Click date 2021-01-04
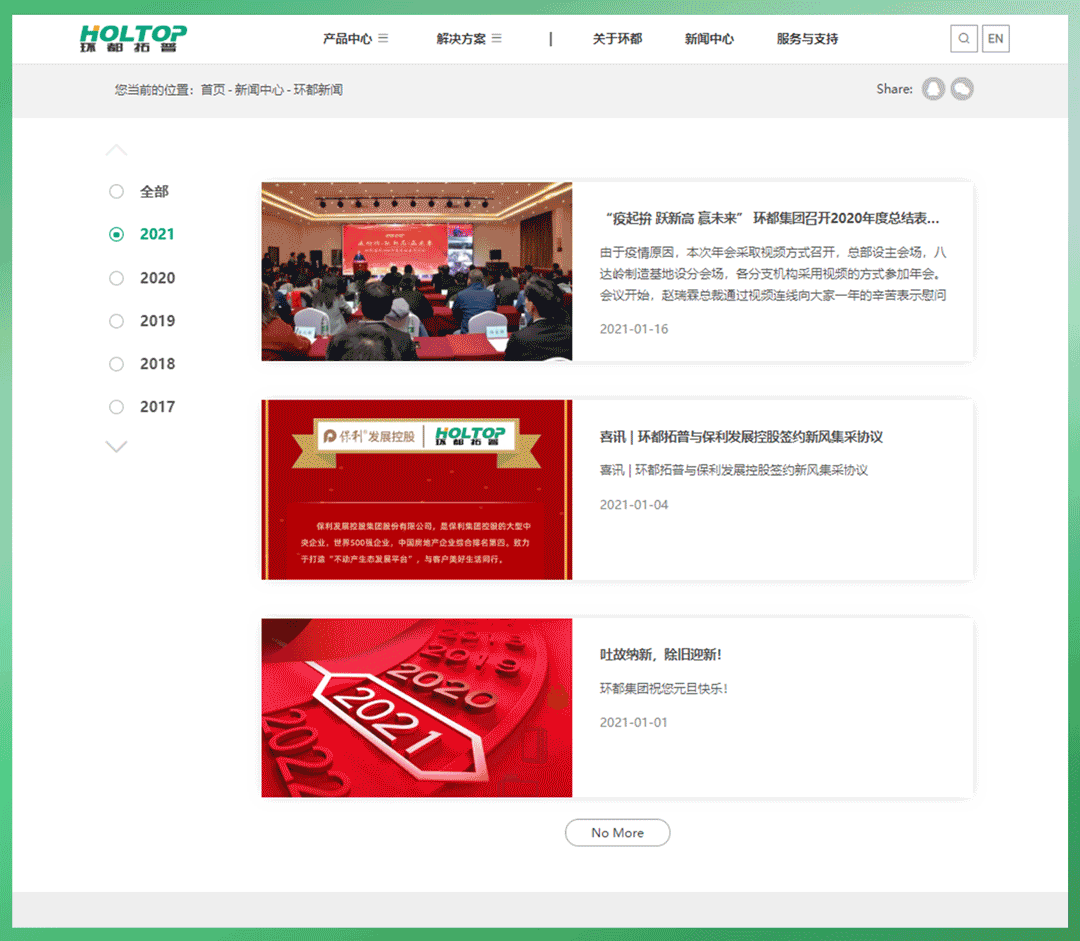The height and width of the screenshot is (941, 1080). click(634, 505)
